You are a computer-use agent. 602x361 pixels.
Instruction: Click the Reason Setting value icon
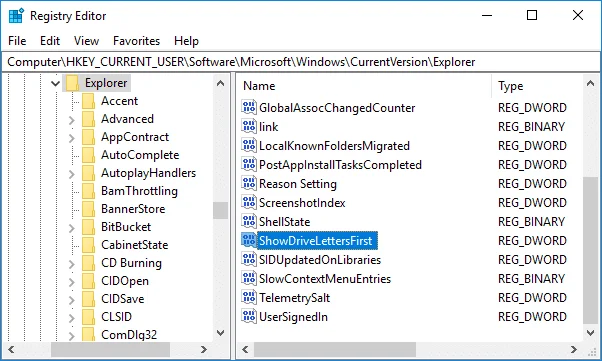click(249, 183)
